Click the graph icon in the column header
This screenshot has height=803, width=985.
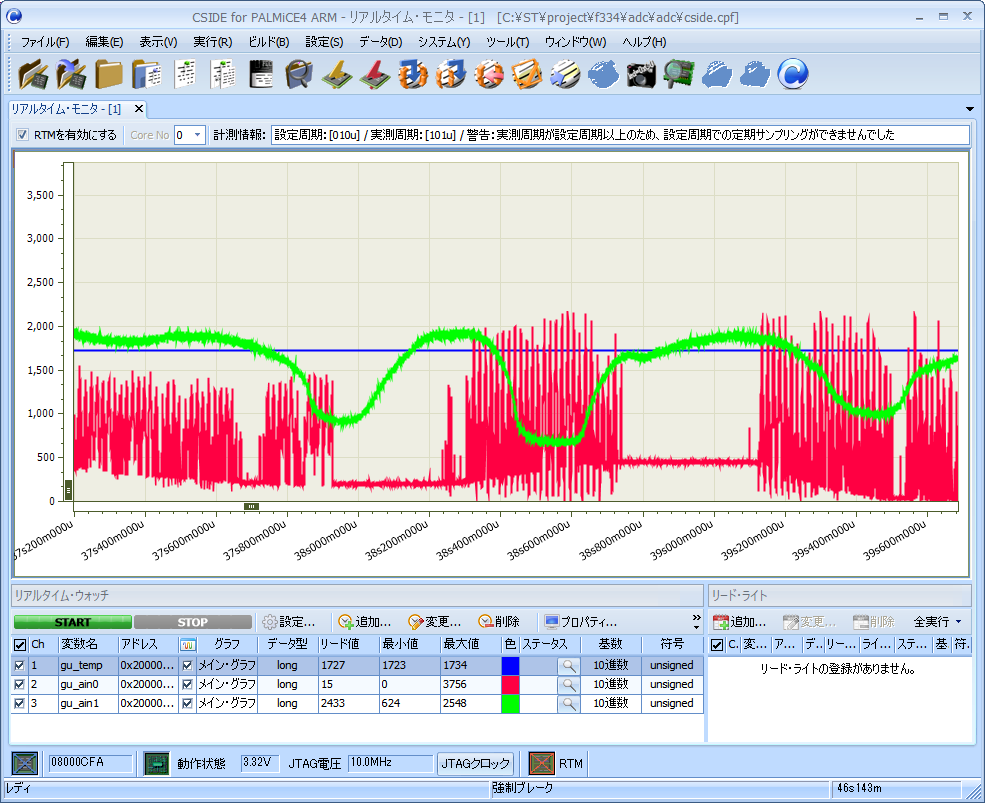[x=188, y=645]
